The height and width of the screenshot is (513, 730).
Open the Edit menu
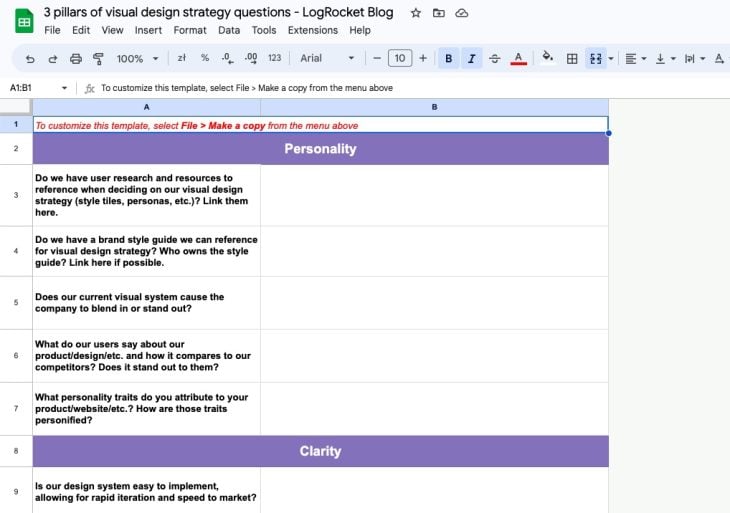[x=81, y=30]
